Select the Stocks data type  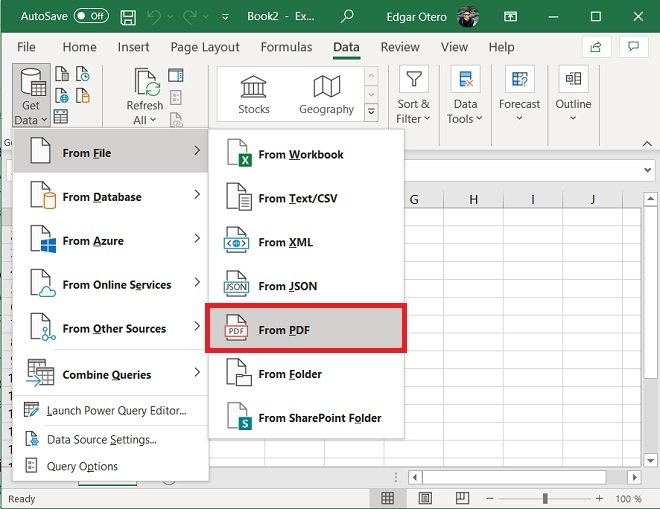pos(253,95)
